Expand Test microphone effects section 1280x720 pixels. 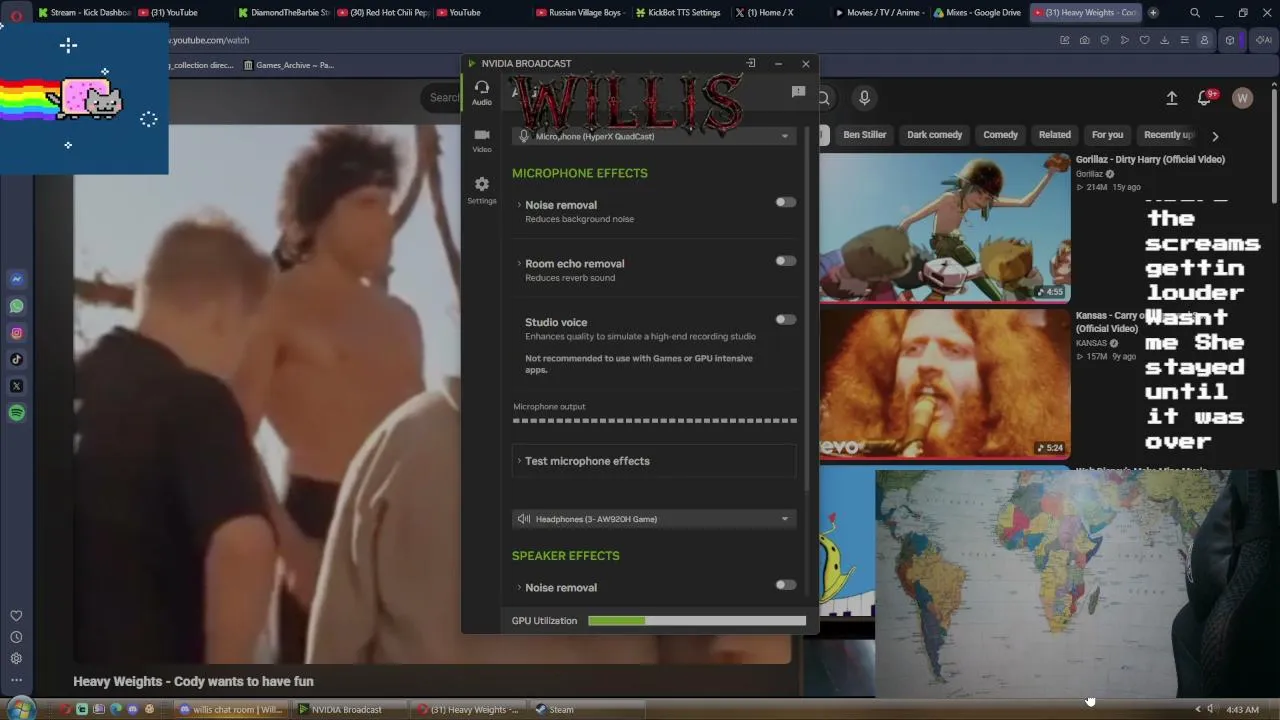[x=654, y=461]
